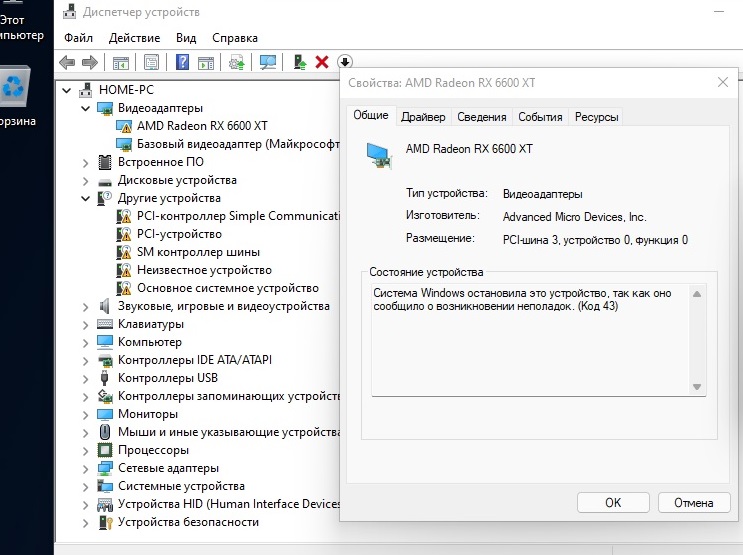Image resolution: width=743 pixels, height=555 pixels.
Task: Open the Файл menu
Action: point(78,38)
